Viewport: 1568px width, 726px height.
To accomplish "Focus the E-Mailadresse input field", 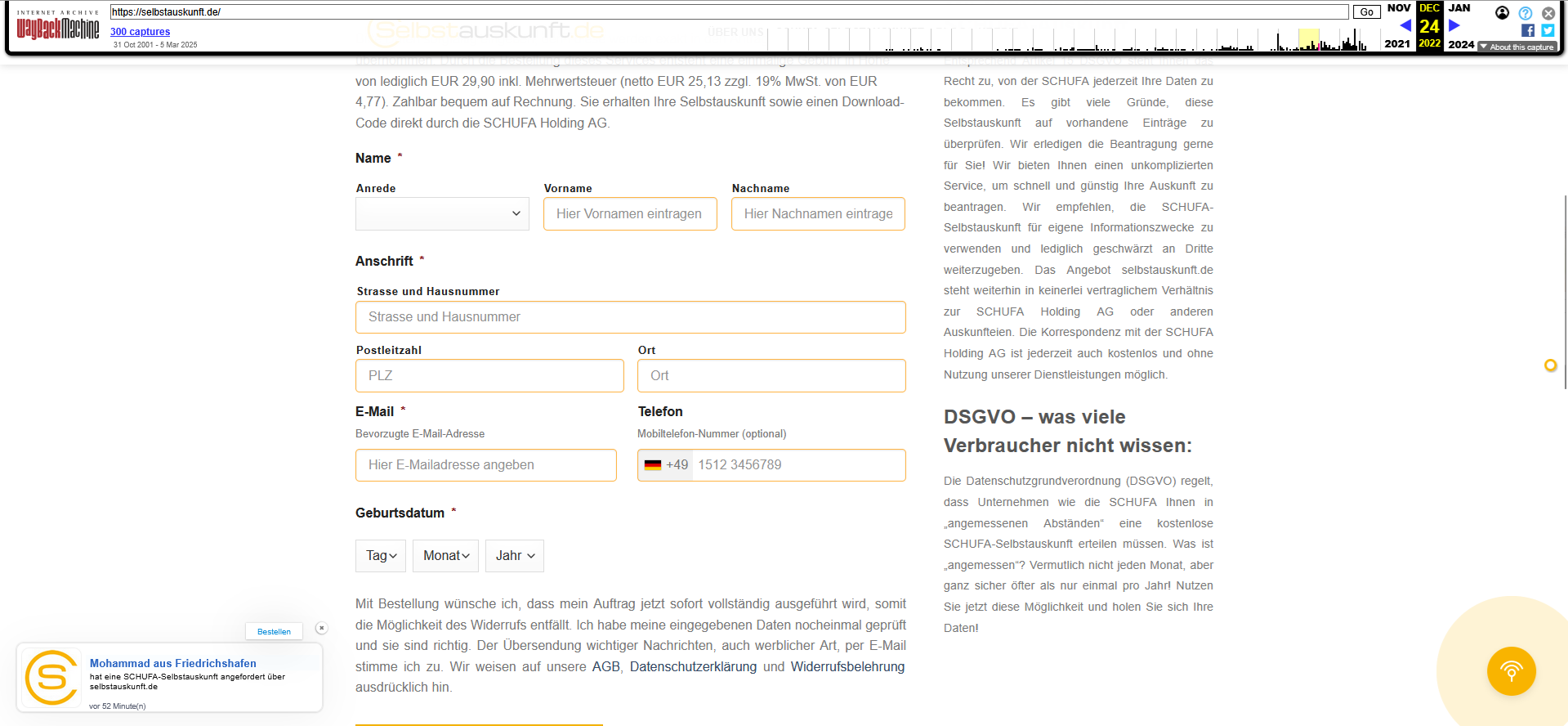I will pos(485,465).
